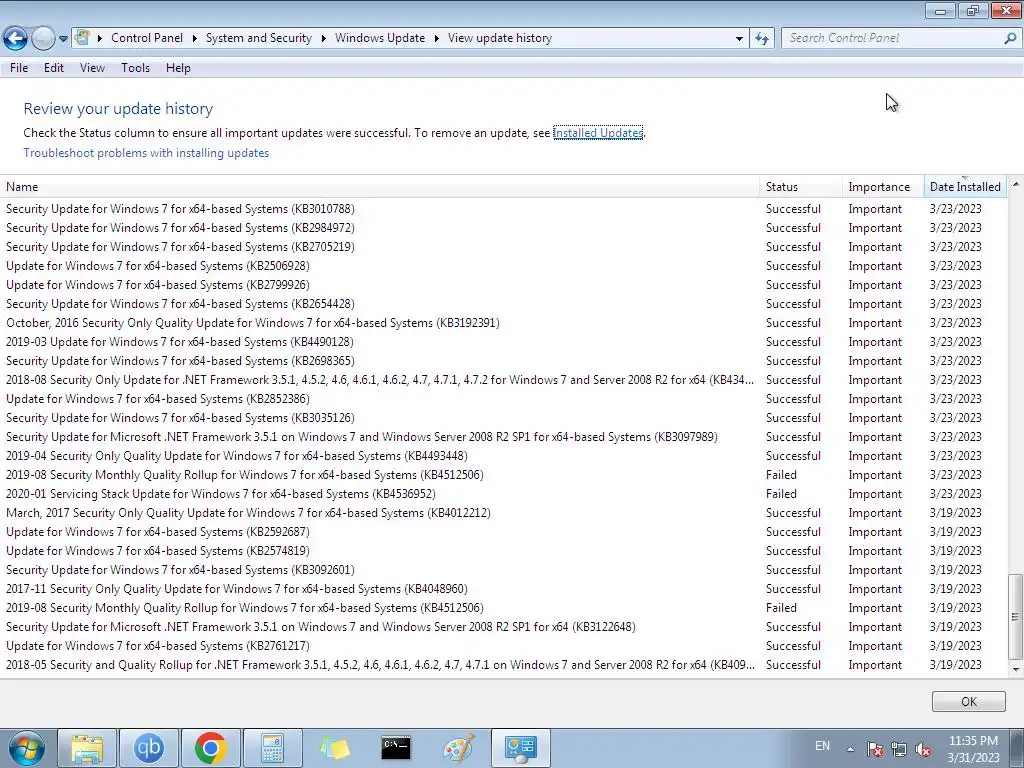The height and width of the screenshot is (768, 1024).
Task: Navigate to Control Panel breadcrumb
Action: (x=147, y=38)
